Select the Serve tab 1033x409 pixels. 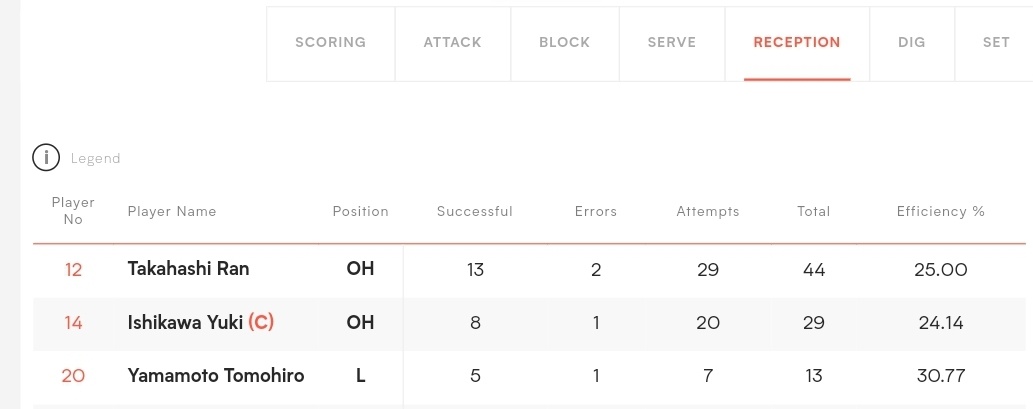[x=672, y=43]
